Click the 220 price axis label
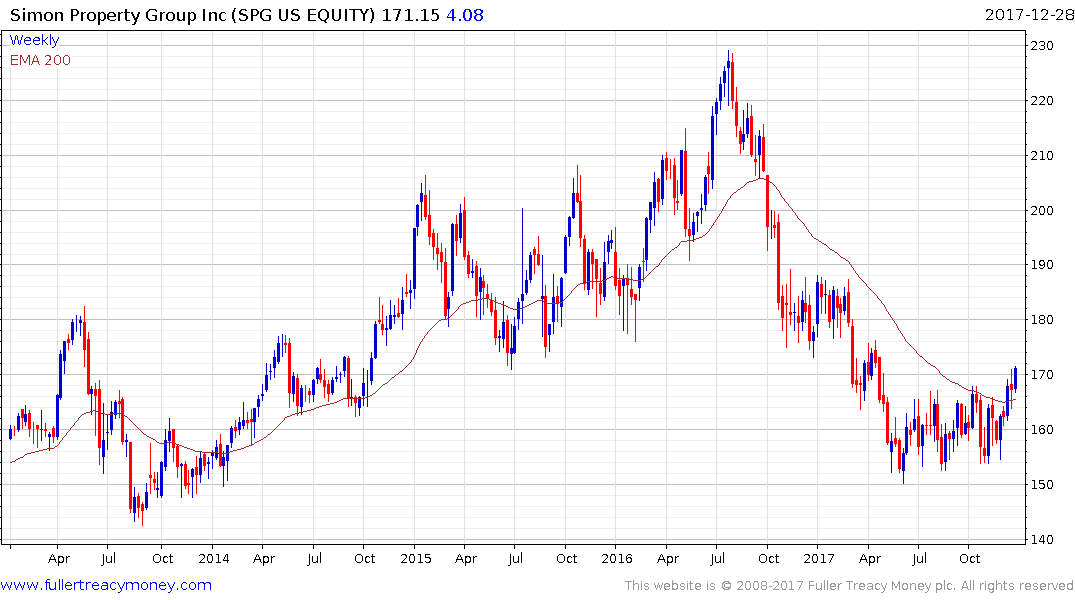The image size is (1075, 600). coord(1041,101)
